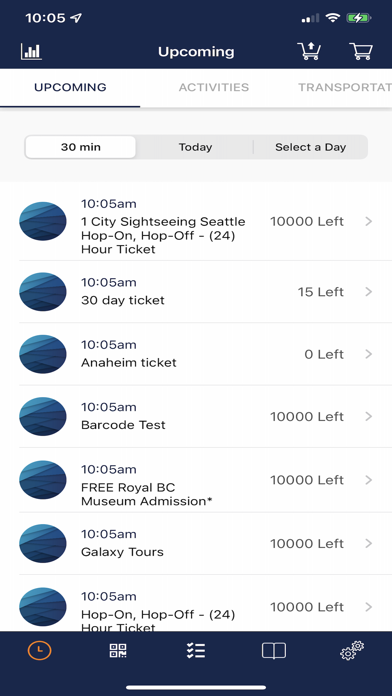Viewport: 392px width, 696px height.
Task: Select the 30 min segment
Action: point(80,147)
